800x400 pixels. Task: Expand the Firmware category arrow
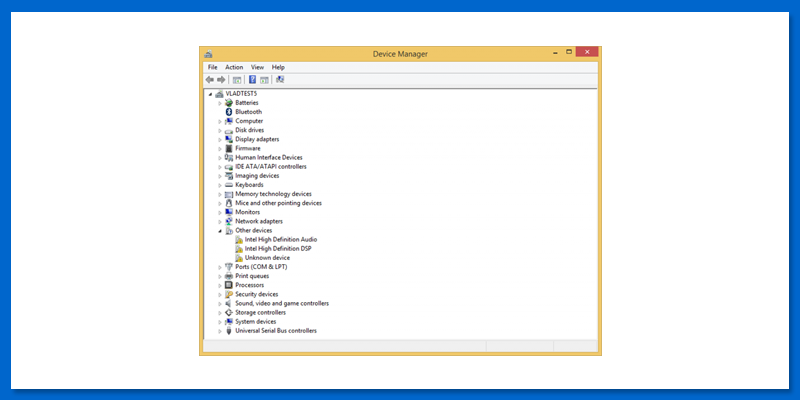[220, 148]
